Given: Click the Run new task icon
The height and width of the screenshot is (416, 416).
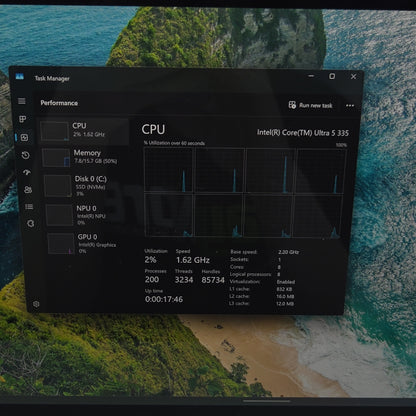Looking at the screenshot, I should click(x=292, y=105).
